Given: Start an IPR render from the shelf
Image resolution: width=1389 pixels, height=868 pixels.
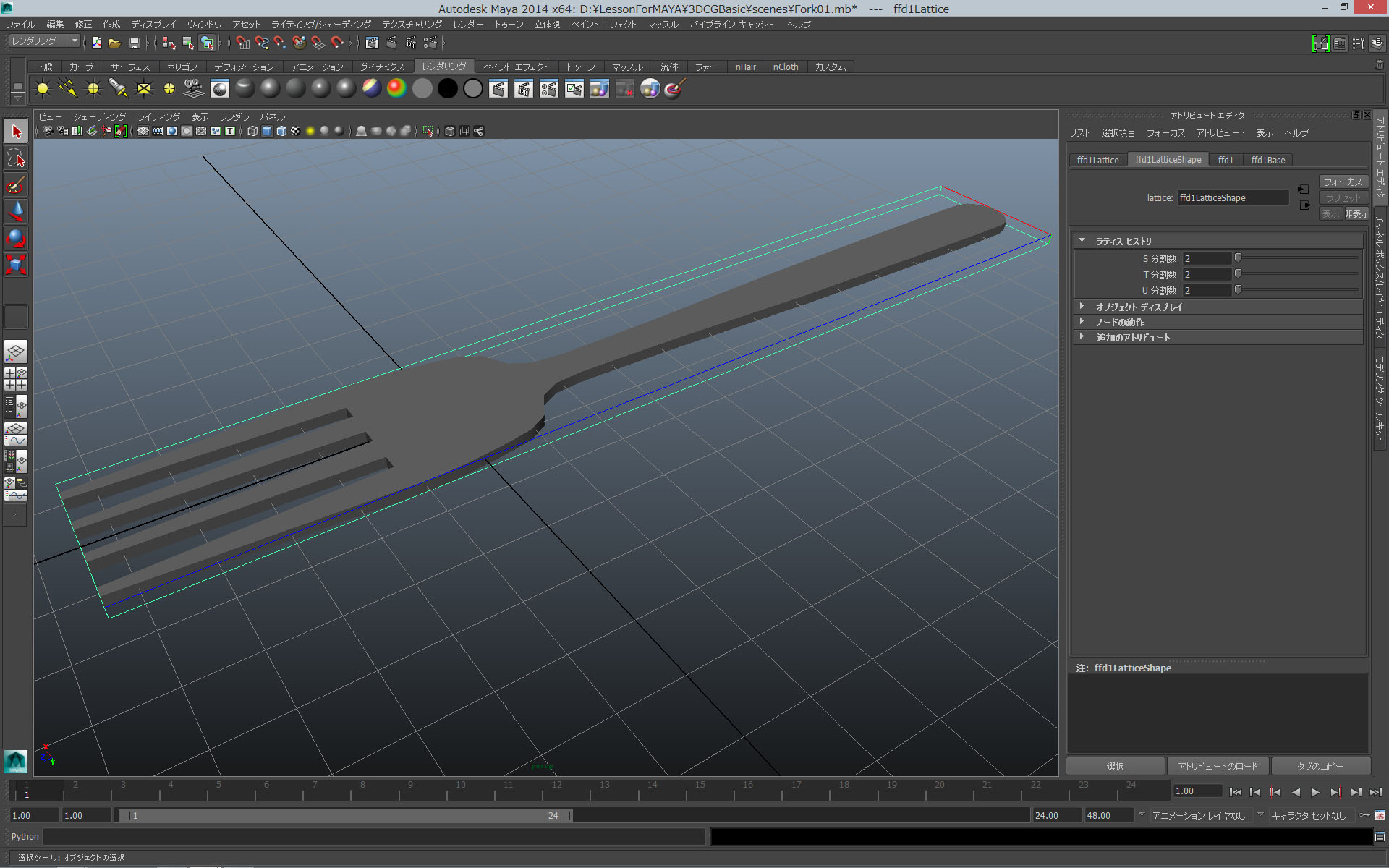Looking at the screenshot, I should (524, 88).
